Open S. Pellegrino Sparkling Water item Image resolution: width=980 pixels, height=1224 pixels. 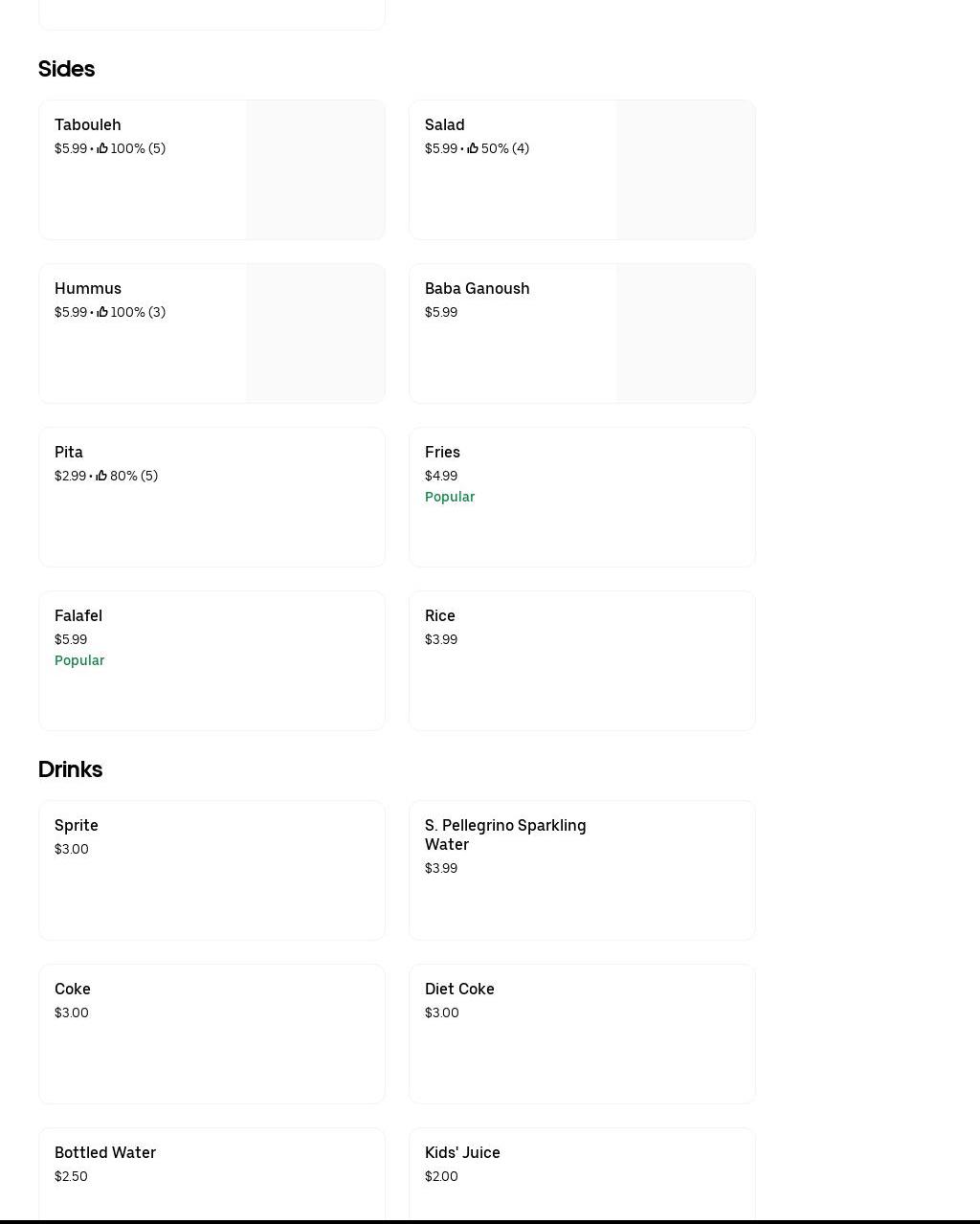505,835
